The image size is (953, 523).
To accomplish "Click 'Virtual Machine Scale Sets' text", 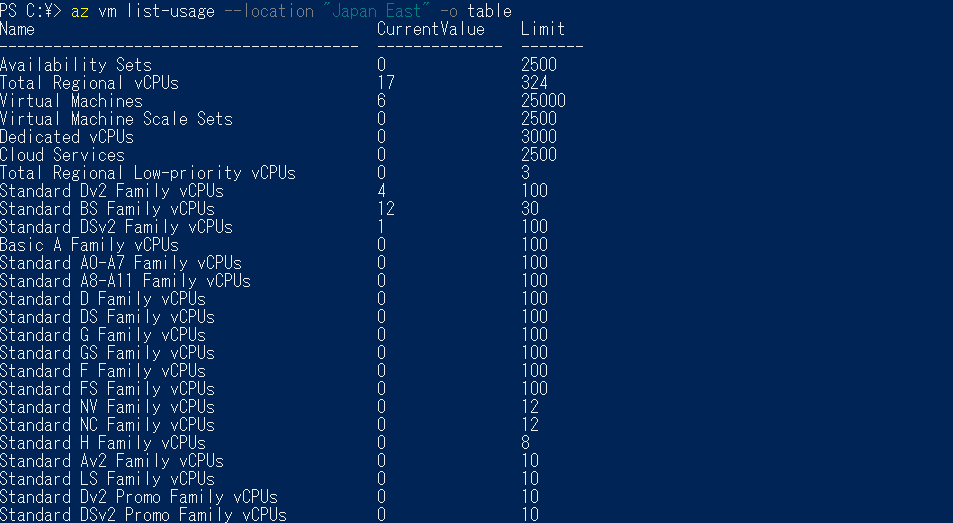I will [117, 119].
